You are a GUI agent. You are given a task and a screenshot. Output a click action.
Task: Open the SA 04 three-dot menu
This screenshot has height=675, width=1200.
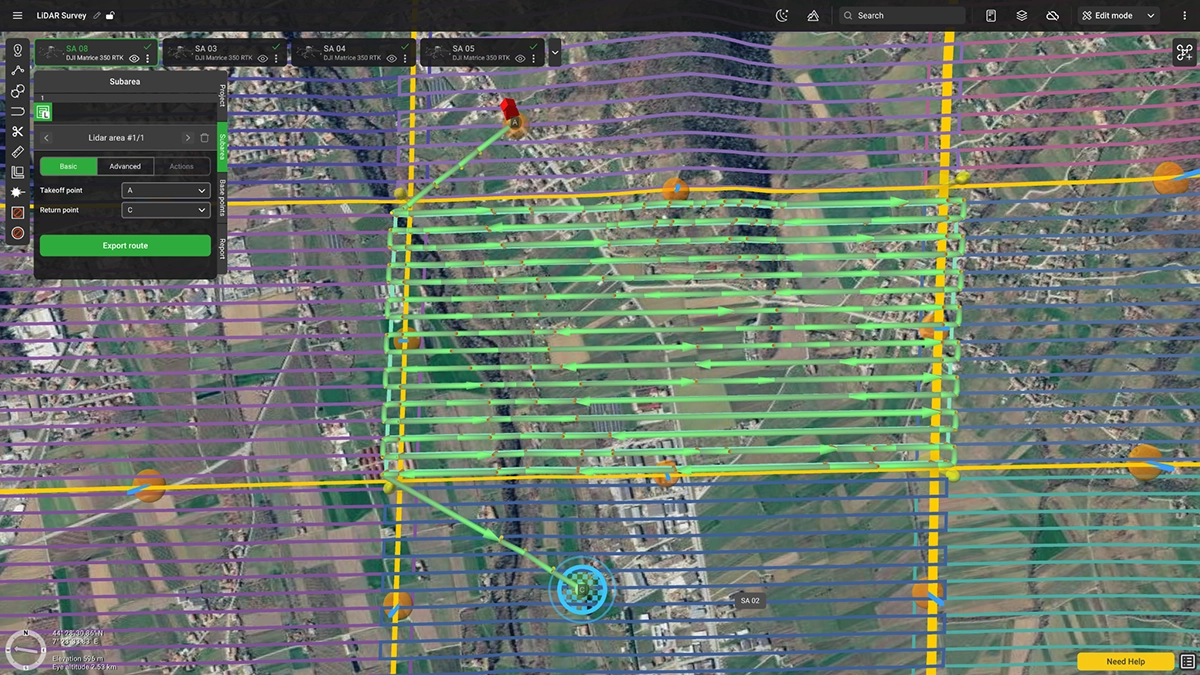coord(405,59)
